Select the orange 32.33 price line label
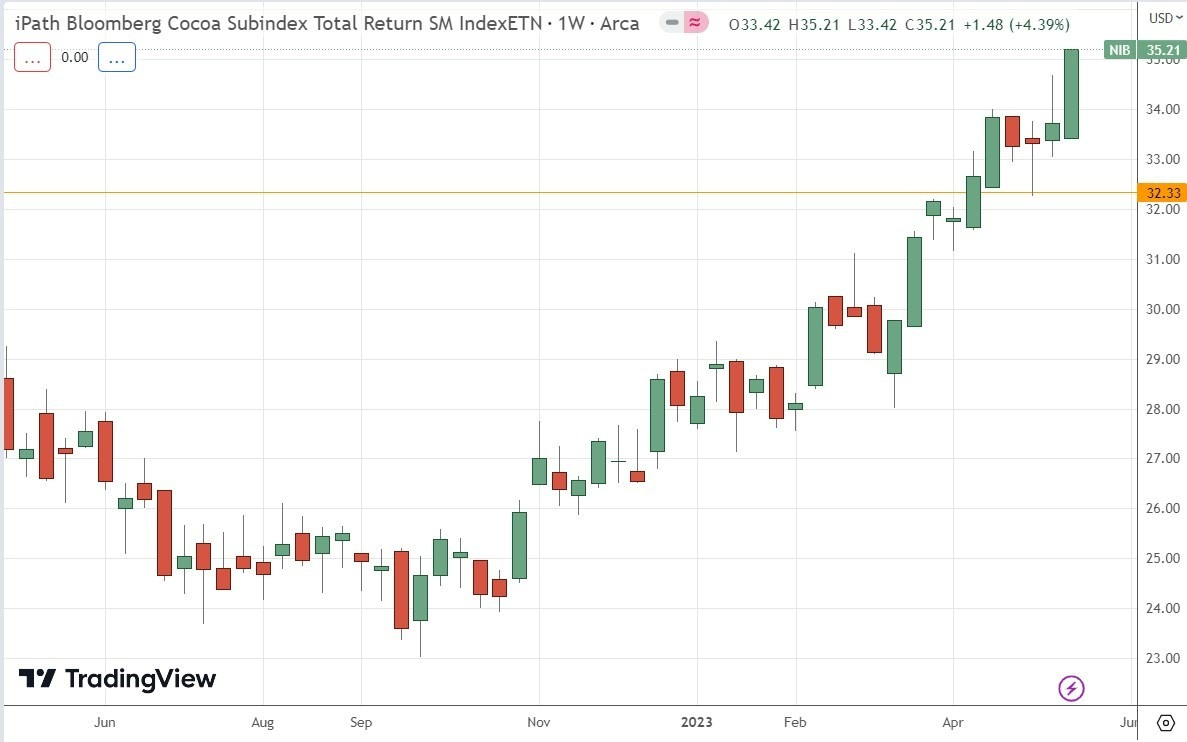1187x742 pixels. point(1163,191)
